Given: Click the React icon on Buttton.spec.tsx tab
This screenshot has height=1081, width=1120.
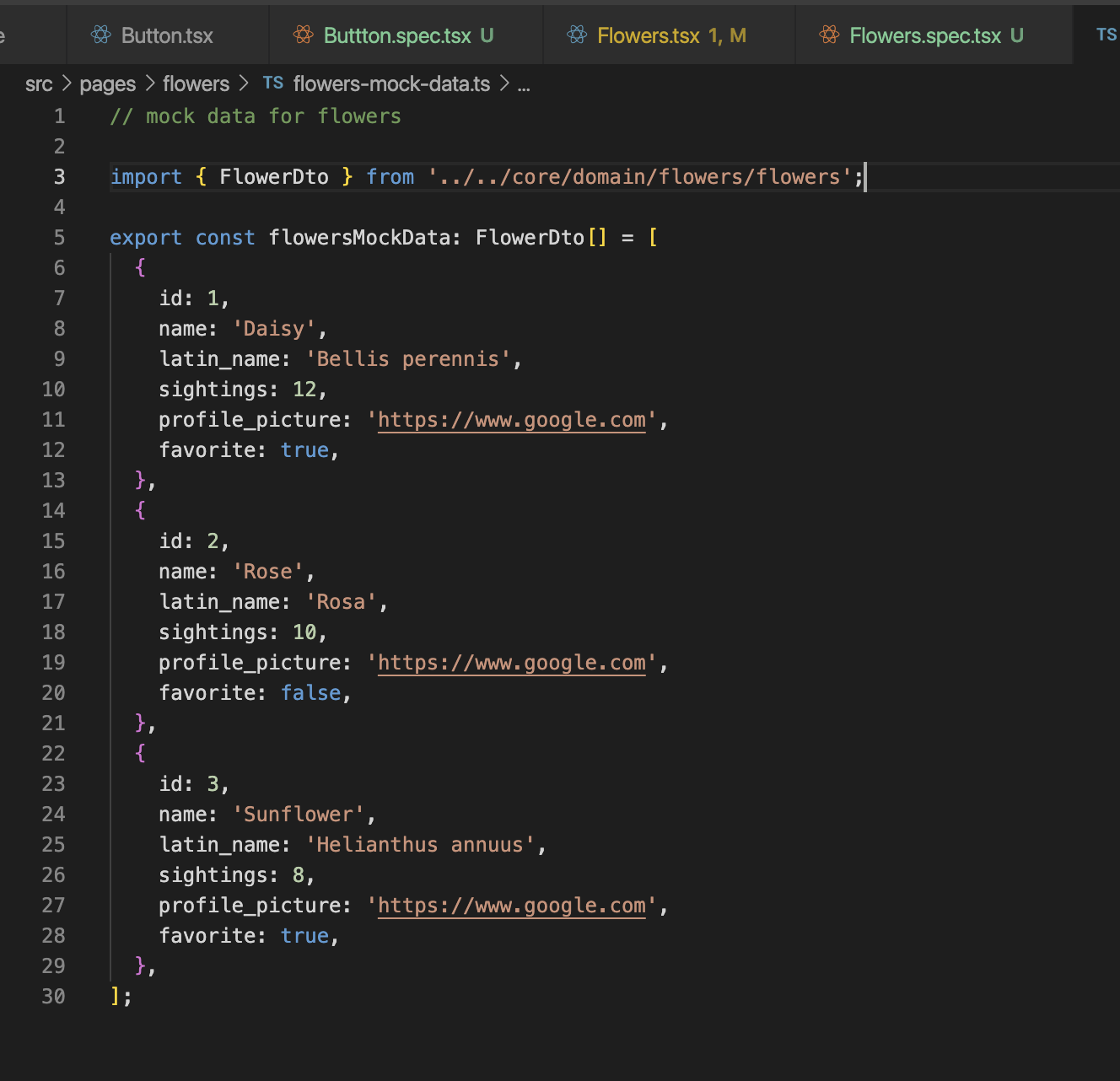Looking at the screenshot, I should tap(302, 35).
